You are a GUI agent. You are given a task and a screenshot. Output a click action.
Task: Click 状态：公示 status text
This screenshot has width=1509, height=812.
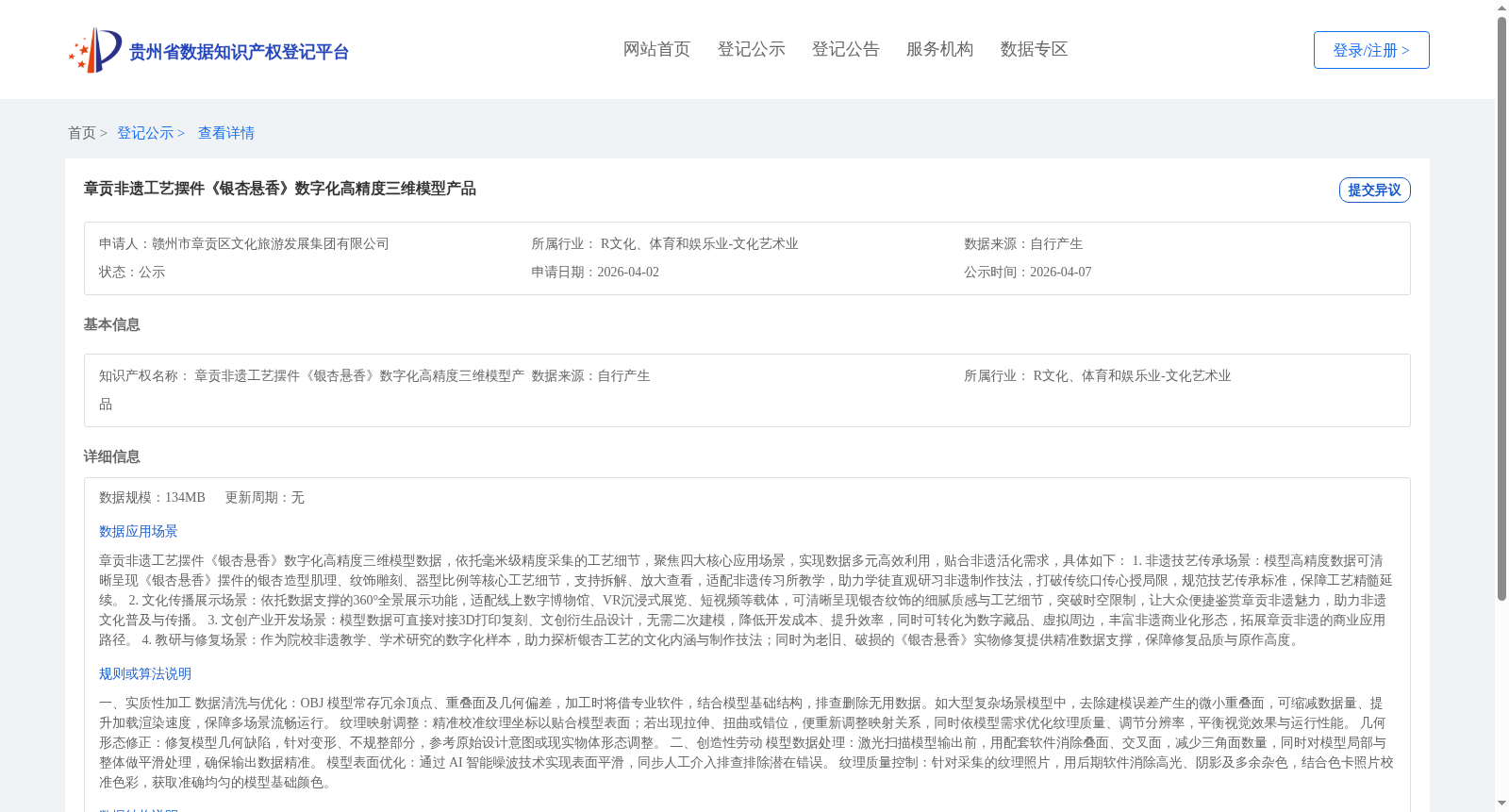(132, 272)
